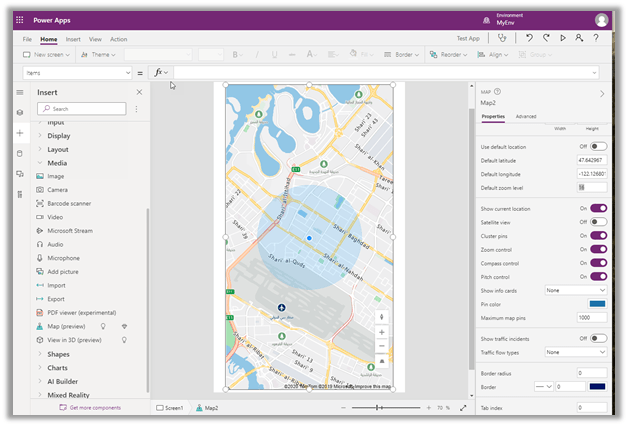This screenshot has width=628, height=426.
Task: Toggle Show traffic incidents switch
Action: pos(598,339)
